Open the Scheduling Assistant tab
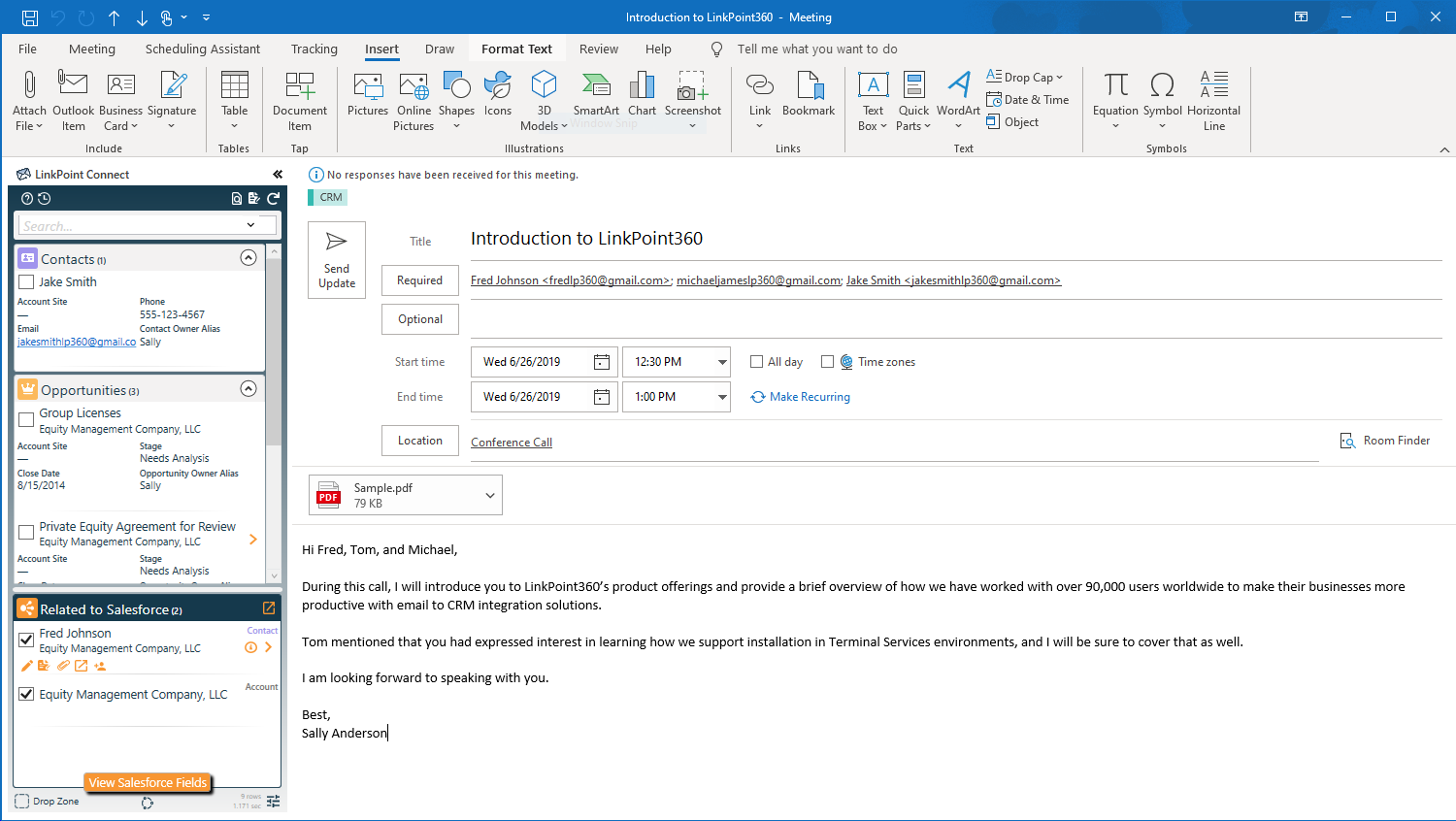The image size is (1456, 821). pyautogui.click(x=203, y=49)
